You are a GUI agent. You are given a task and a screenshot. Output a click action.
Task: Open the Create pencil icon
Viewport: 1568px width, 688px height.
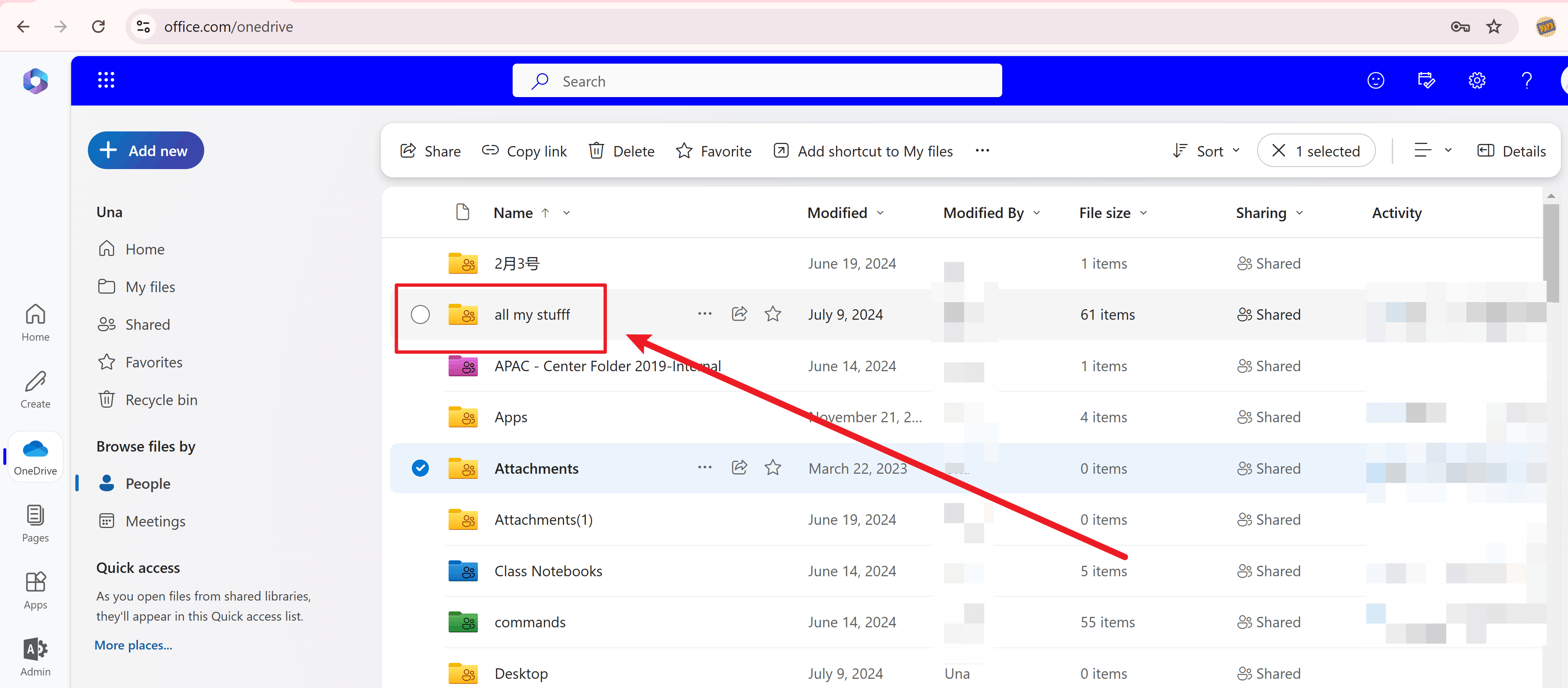[35, 390]
